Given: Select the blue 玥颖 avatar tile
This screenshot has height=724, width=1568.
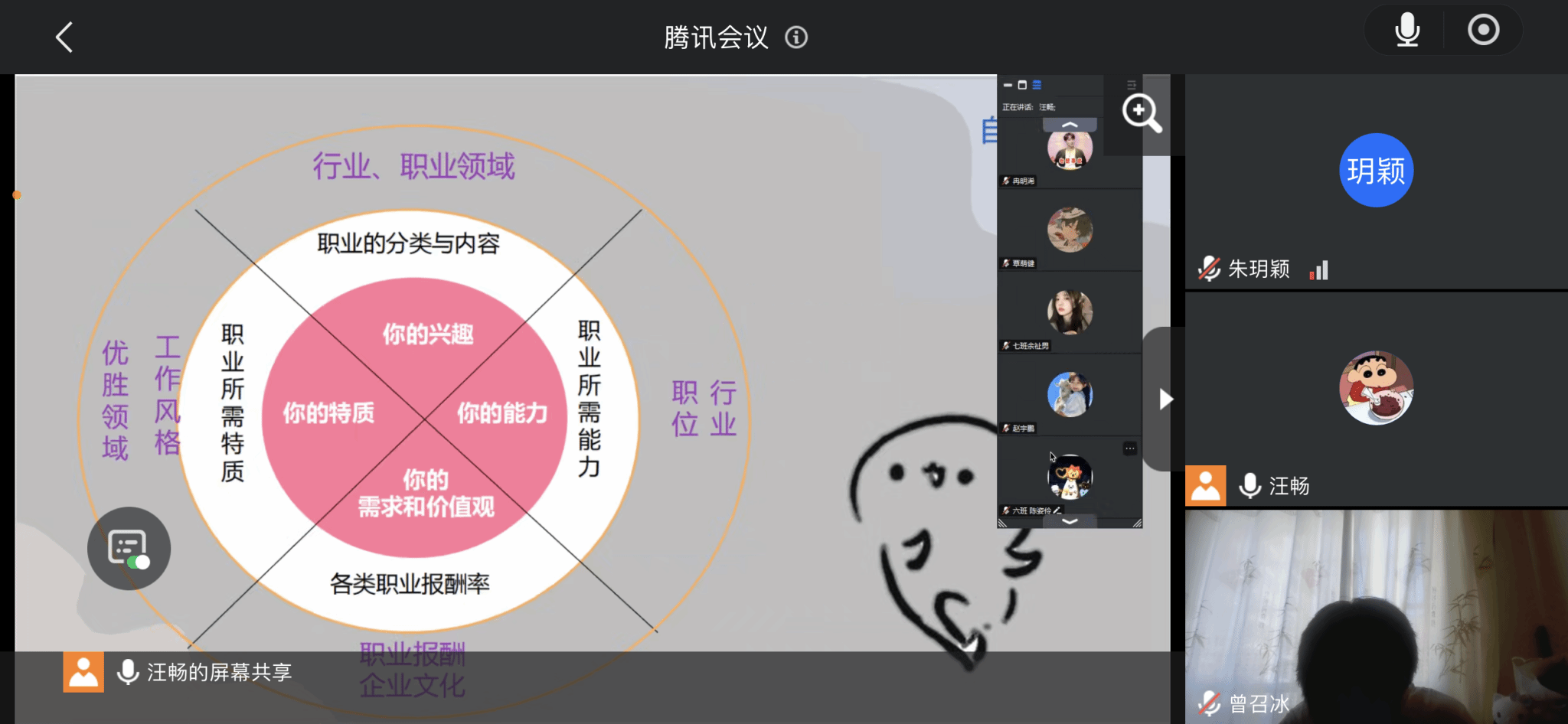Looking at the screenshot, I should (x=1376, y=170).
